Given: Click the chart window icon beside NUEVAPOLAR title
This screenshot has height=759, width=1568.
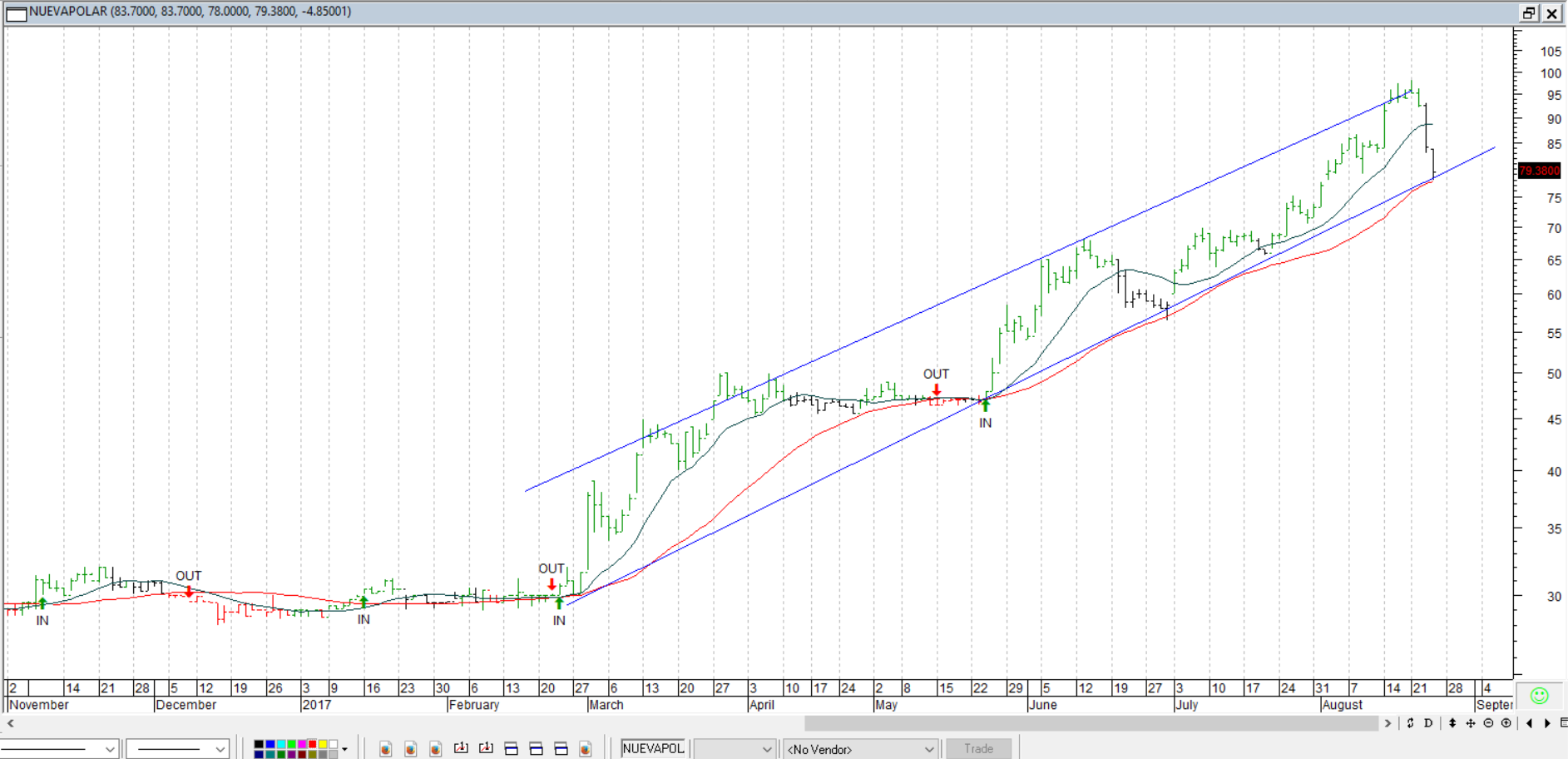Looking at the screenshot, I should [x=16, y=12].
